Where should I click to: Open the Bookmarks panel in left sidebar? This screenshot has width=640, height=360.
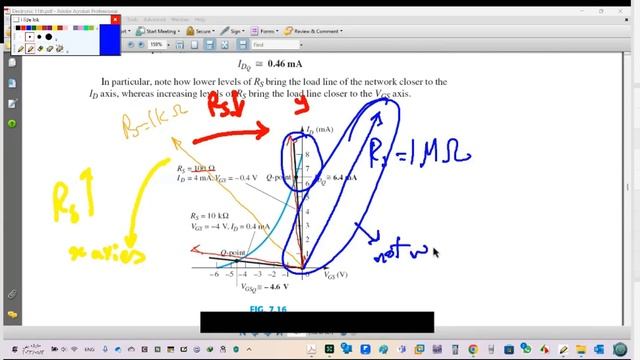(12, 83)
